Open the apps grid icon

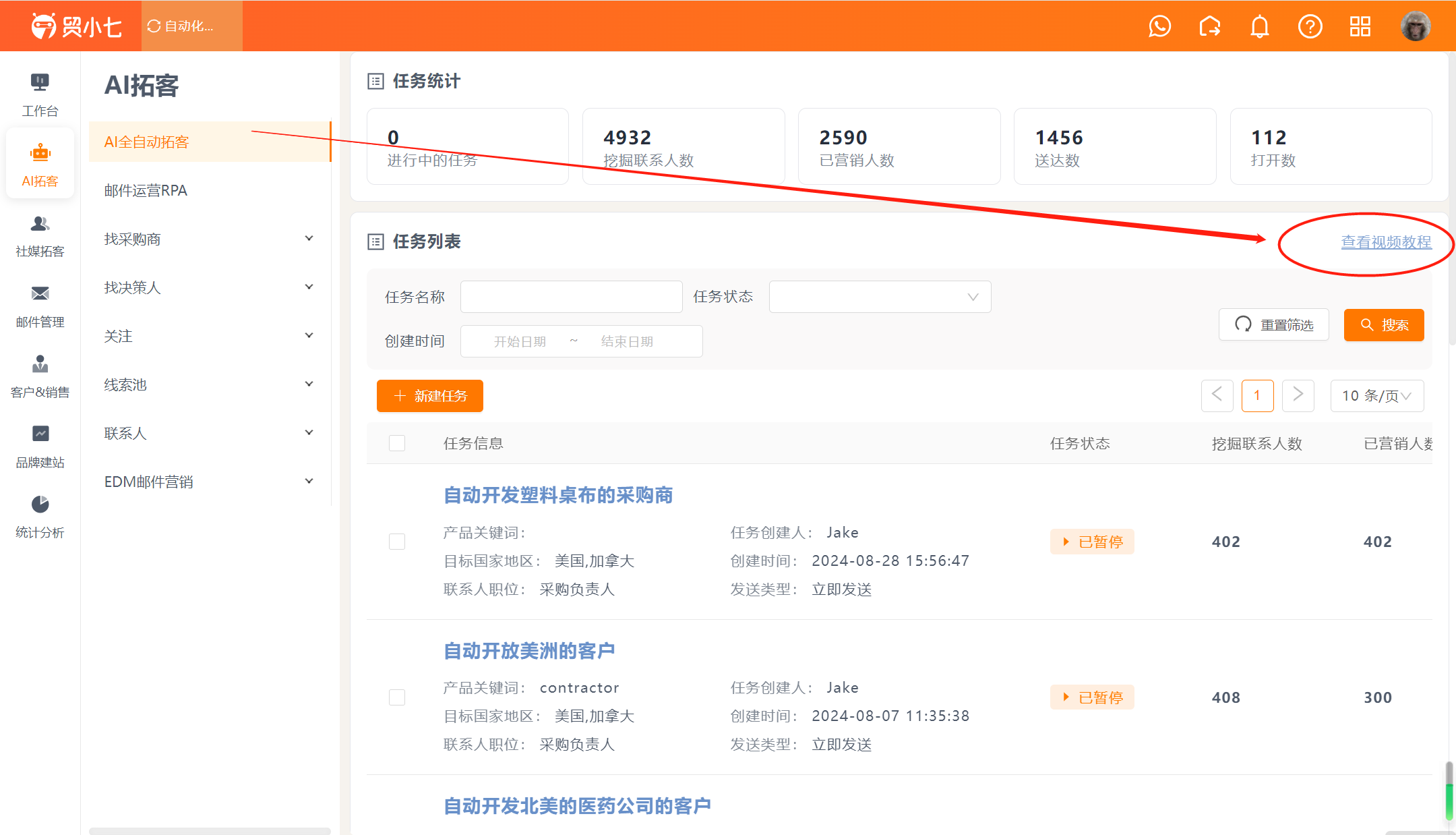point(1360,26)
